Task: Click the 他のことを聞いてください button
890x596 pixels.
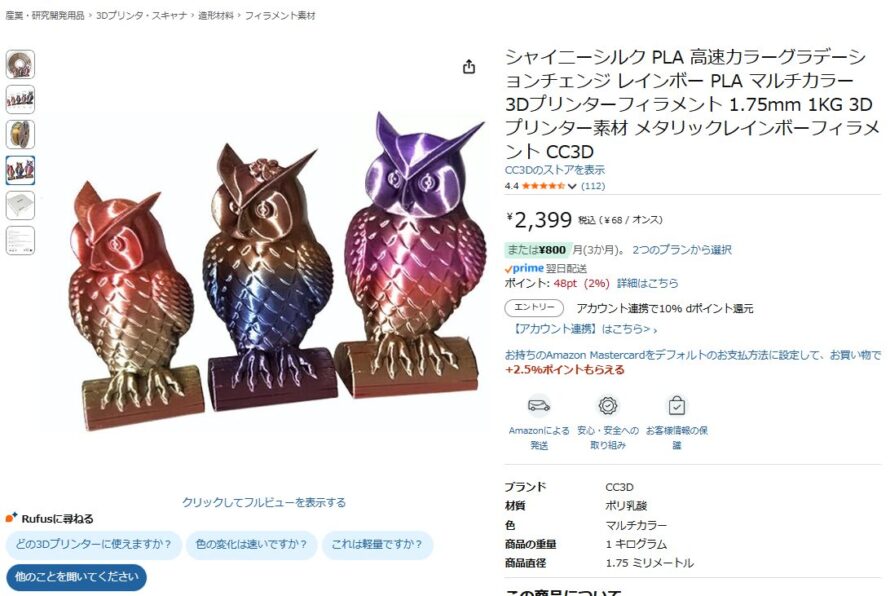Action: pyautogui.click(x=77, y=577)
